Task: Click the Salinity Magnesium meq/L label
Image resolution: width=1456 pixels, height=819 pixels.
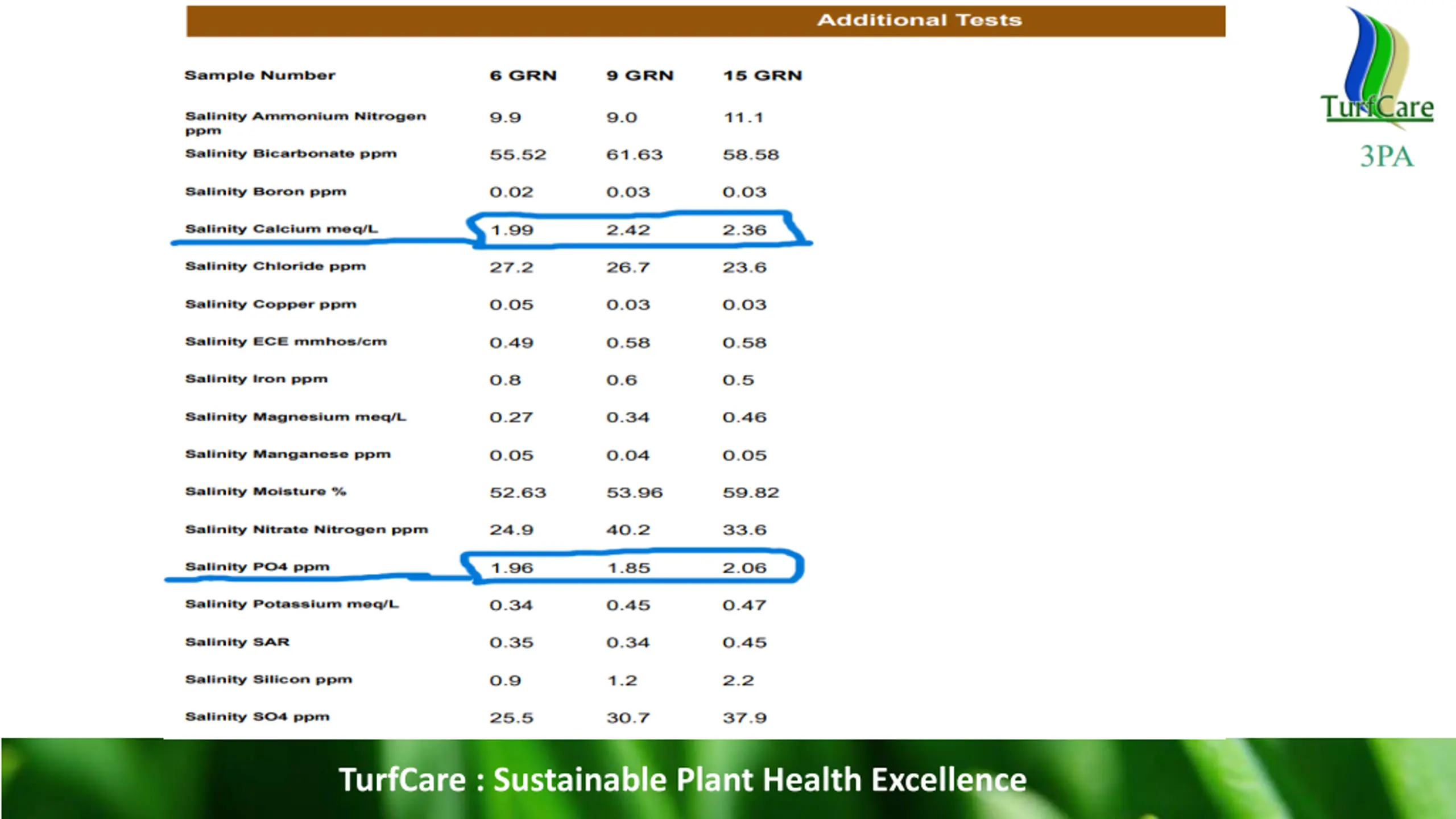Action: [296, 417]
